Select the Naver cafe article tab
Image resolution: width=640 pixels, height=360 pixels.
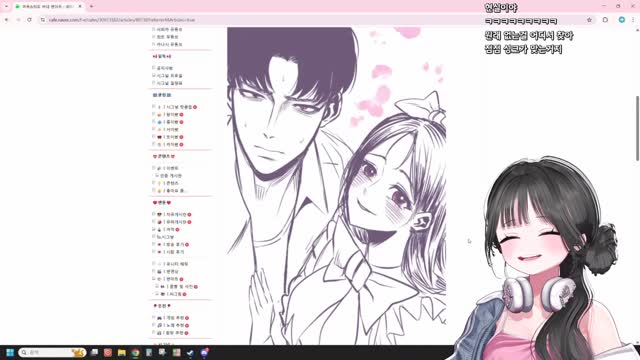(x=48, y=7)
